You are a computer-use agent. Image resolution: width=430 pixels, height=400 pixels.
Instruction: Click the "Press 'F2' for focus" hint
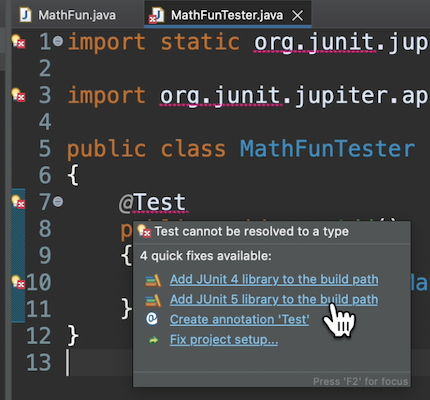tap(360, 381)
